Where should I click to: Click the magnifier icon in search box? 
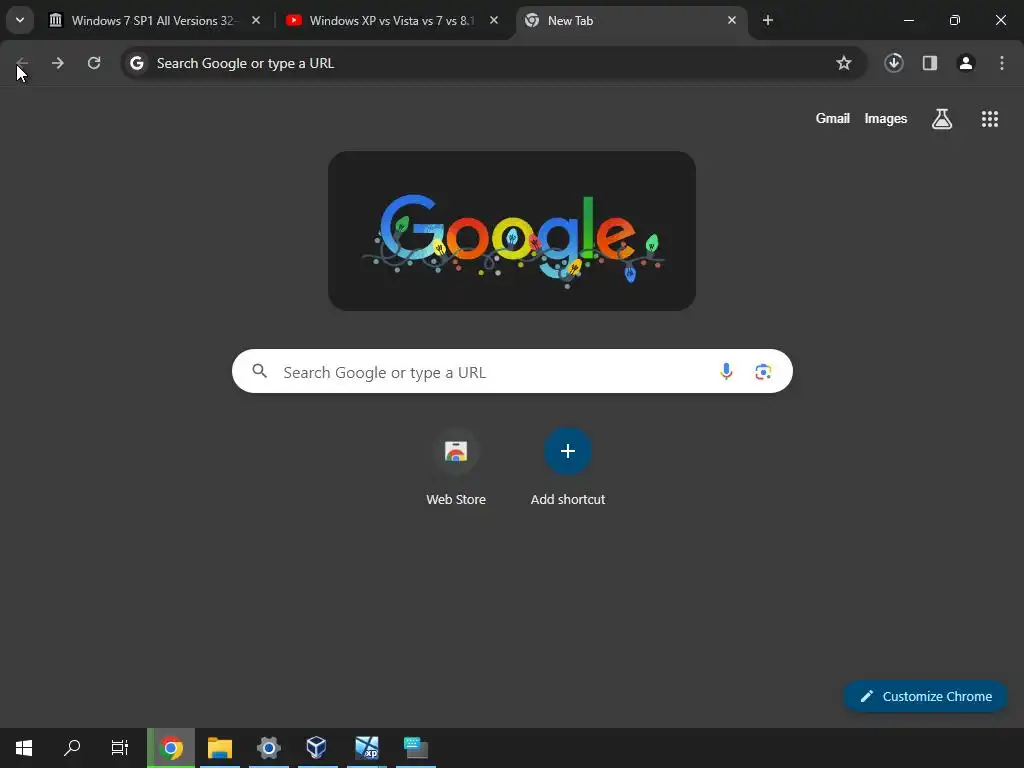tap(259, 372)
